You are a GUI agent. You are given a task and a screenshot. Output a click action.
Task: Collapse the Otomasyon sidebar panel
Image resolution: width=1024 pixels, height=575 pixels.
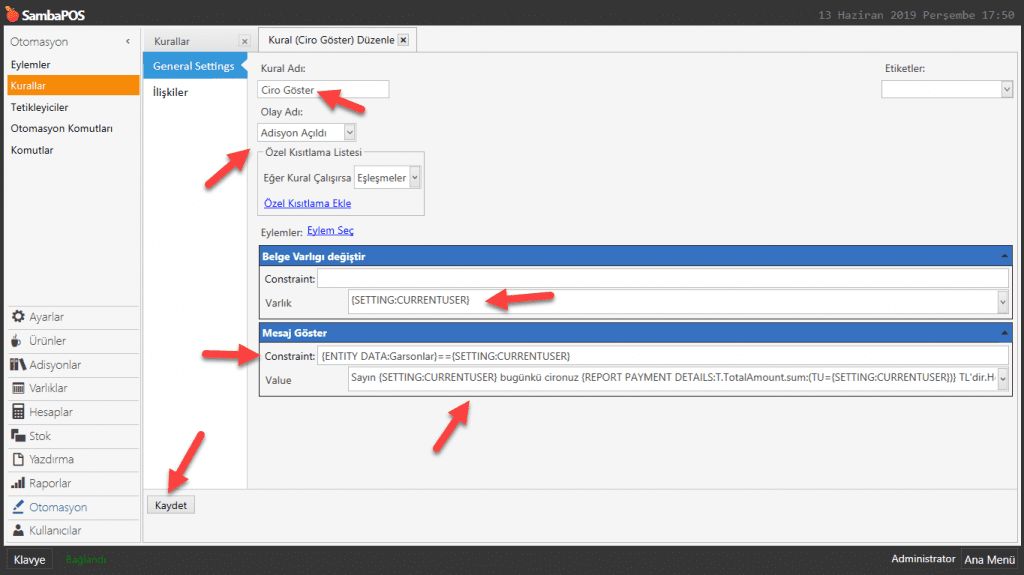[127, 41]
